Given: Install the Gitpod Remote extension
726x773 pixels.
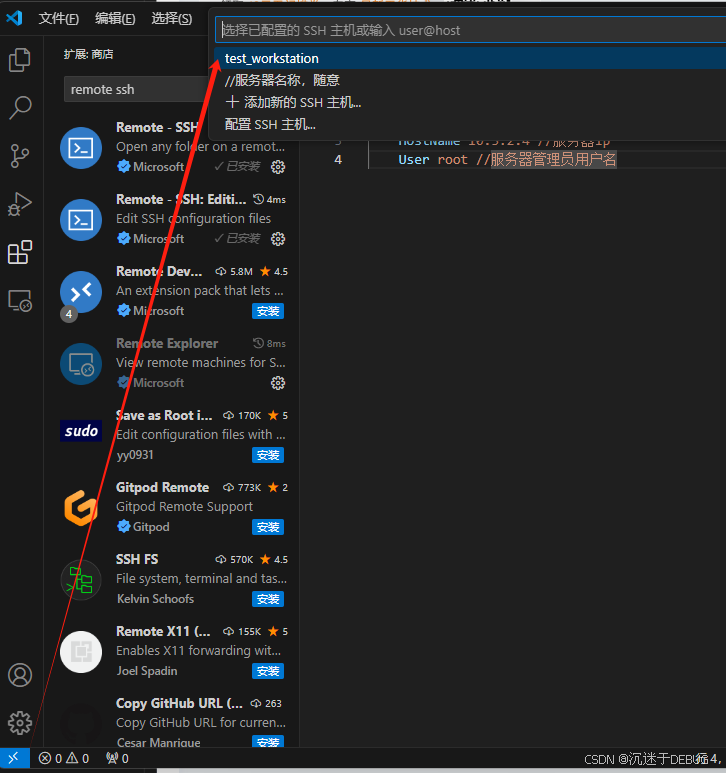Looking at the screenshot, I should click(268, 527).
